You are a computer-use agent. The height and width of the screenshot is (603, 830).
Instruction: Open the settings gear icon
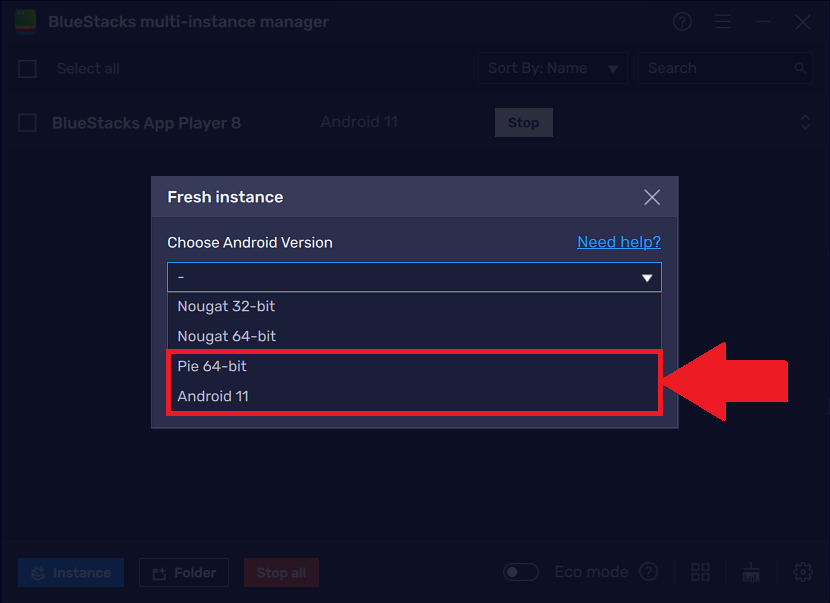click(x=803, y=572)
